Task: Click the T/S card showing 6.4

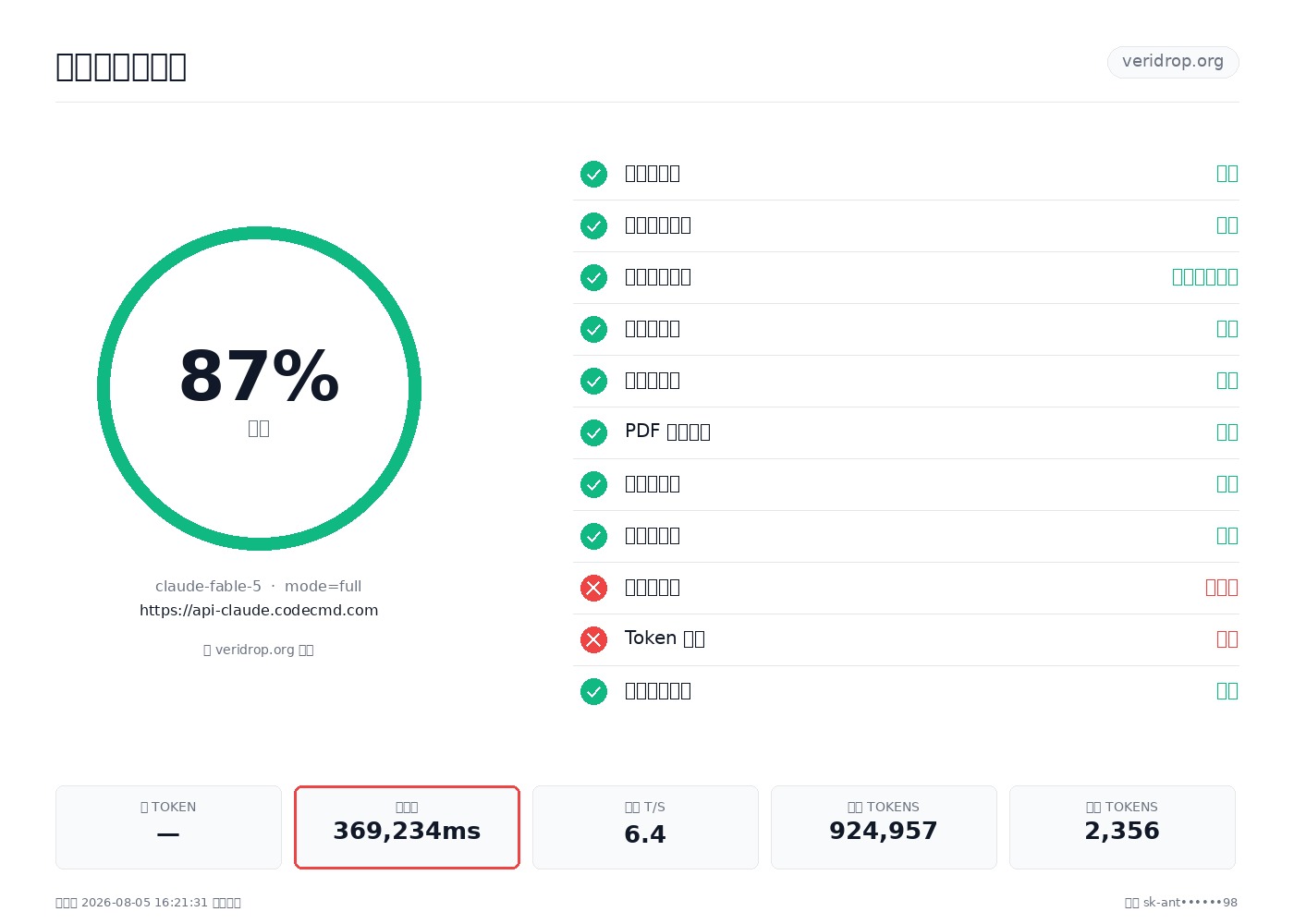Action: click(x=645, y=827)
